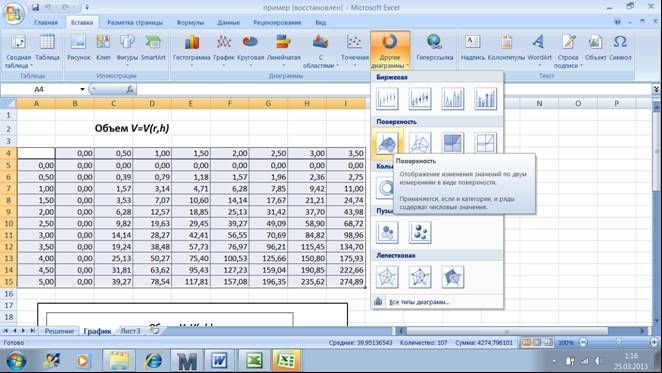Expand the formula bar
This screenshot has width=662, height=373.
(x=656, y=89)
